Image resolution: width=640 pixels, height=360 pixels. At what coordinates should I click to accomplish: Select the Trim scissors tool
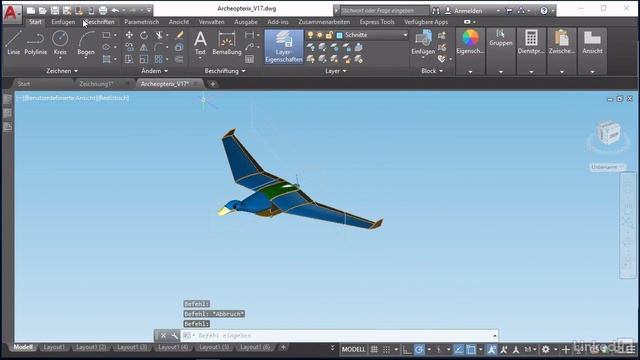pos(159,35)
